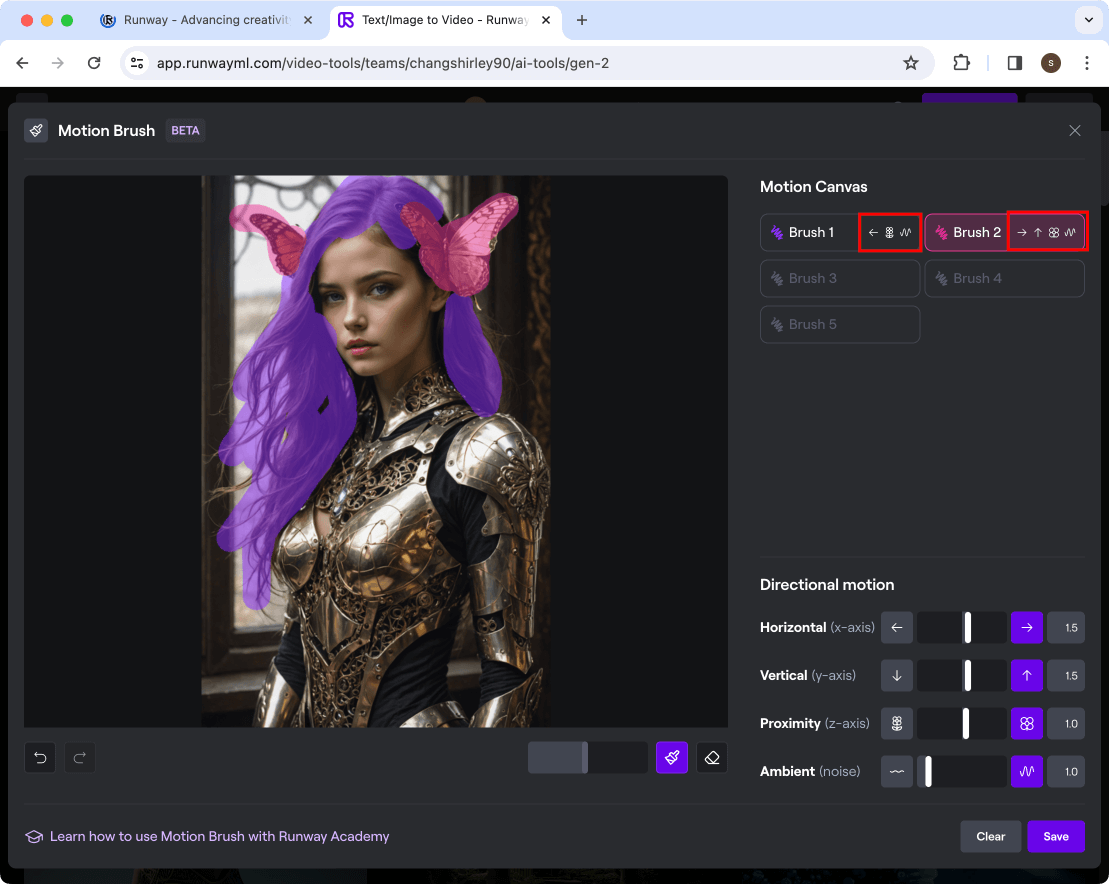Toggle proximity farther icon on z-axis

click(x=897, y=724)
